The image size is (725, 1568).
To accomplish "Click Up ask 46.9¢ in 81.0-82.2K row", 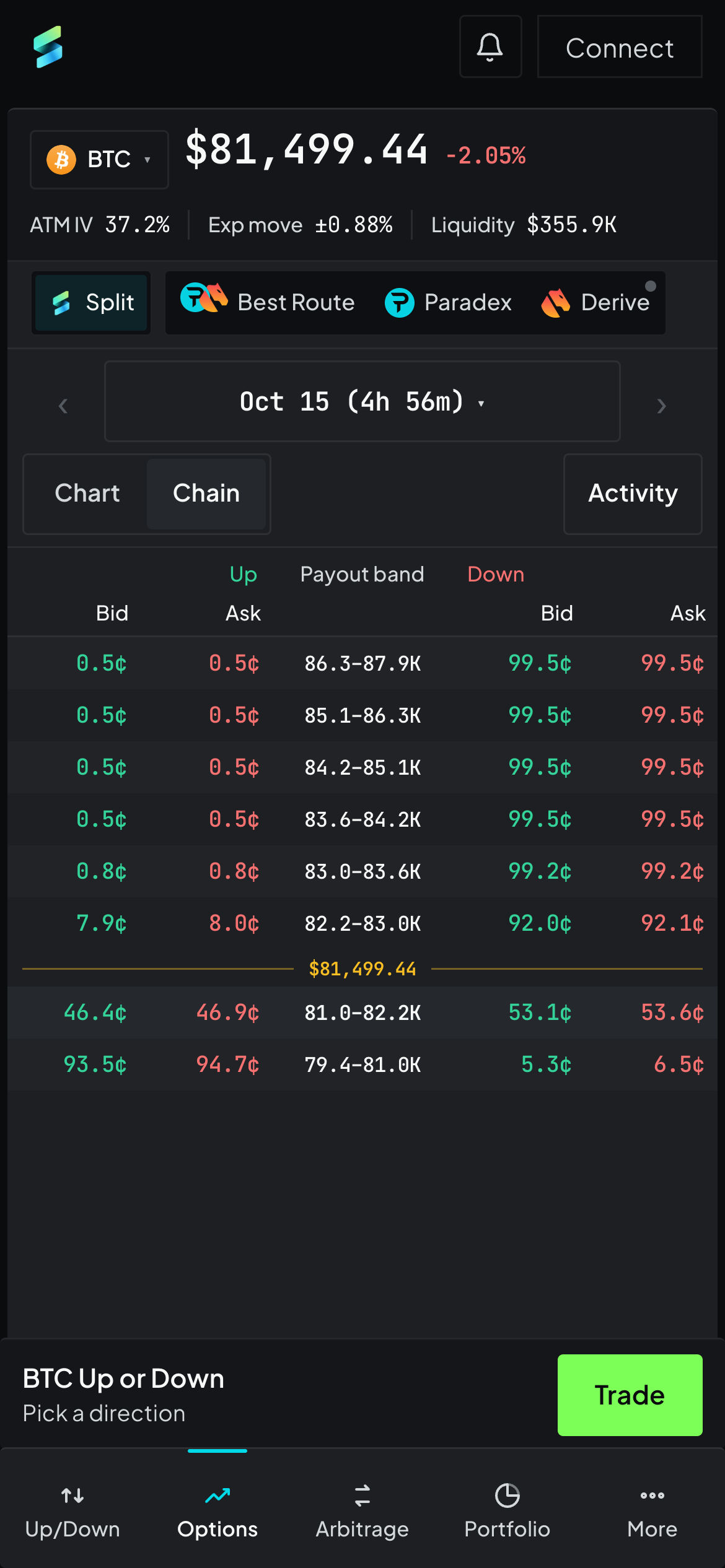I will click(x=227, y=1013).
